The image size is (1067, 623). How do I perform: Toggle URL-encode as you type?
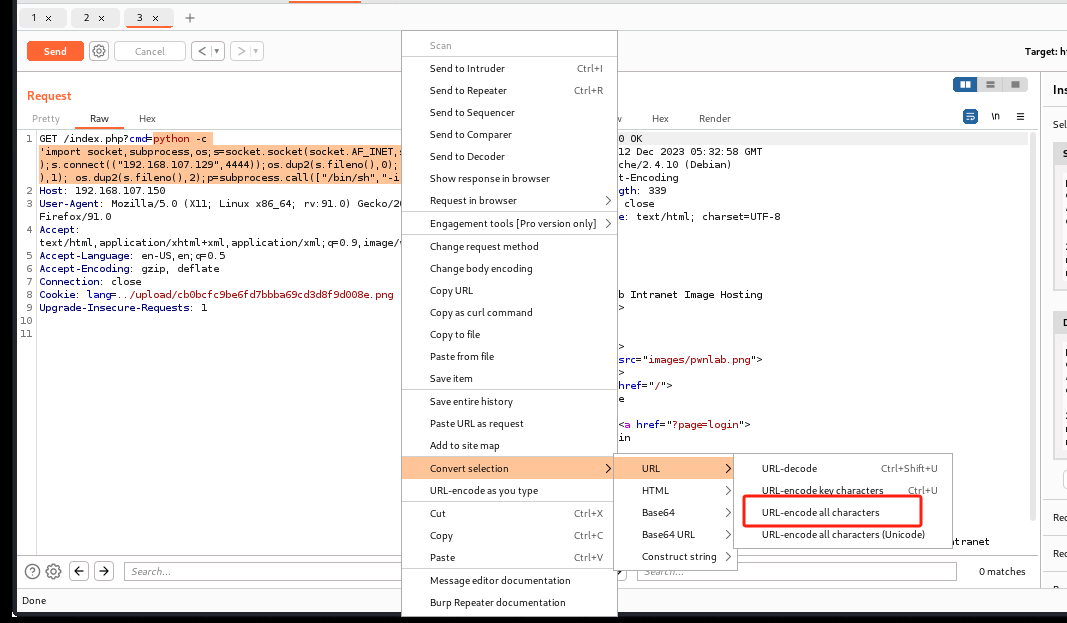coord(510,490)
